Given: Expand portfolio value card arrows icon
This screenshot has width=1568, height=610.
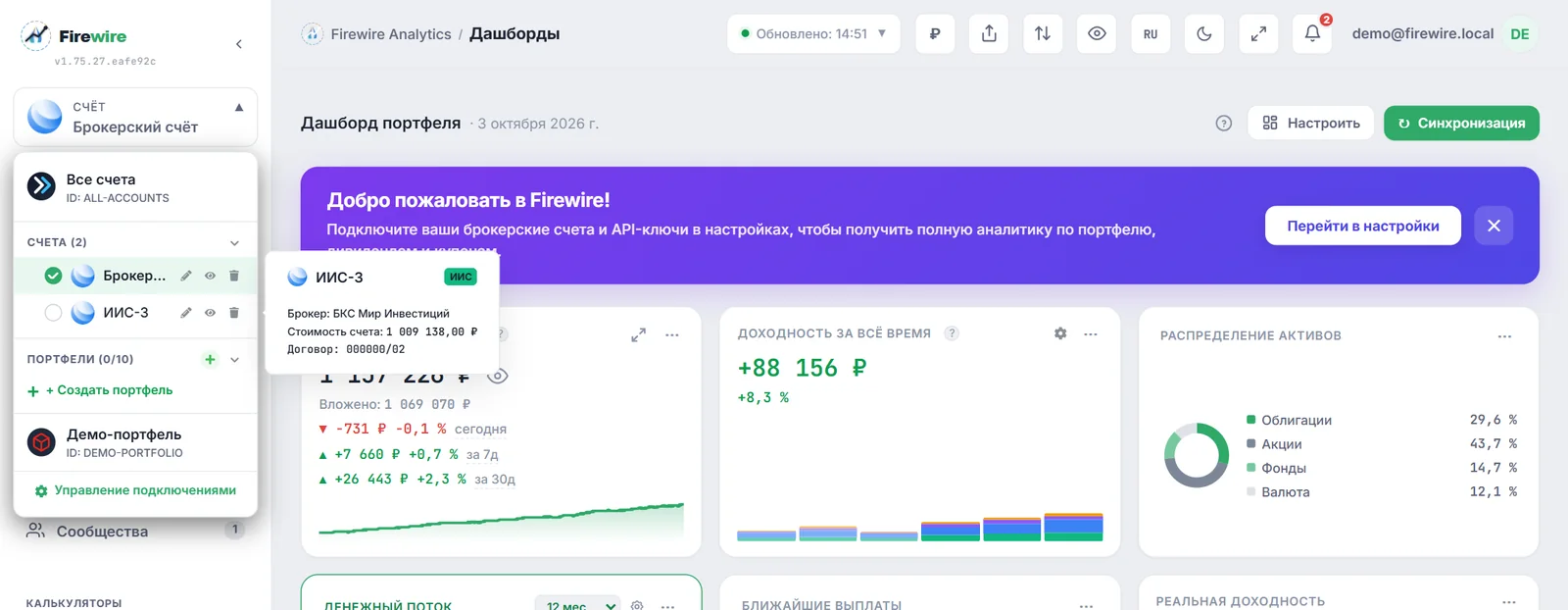Looking at the screenshot, I should coord(638,335).
